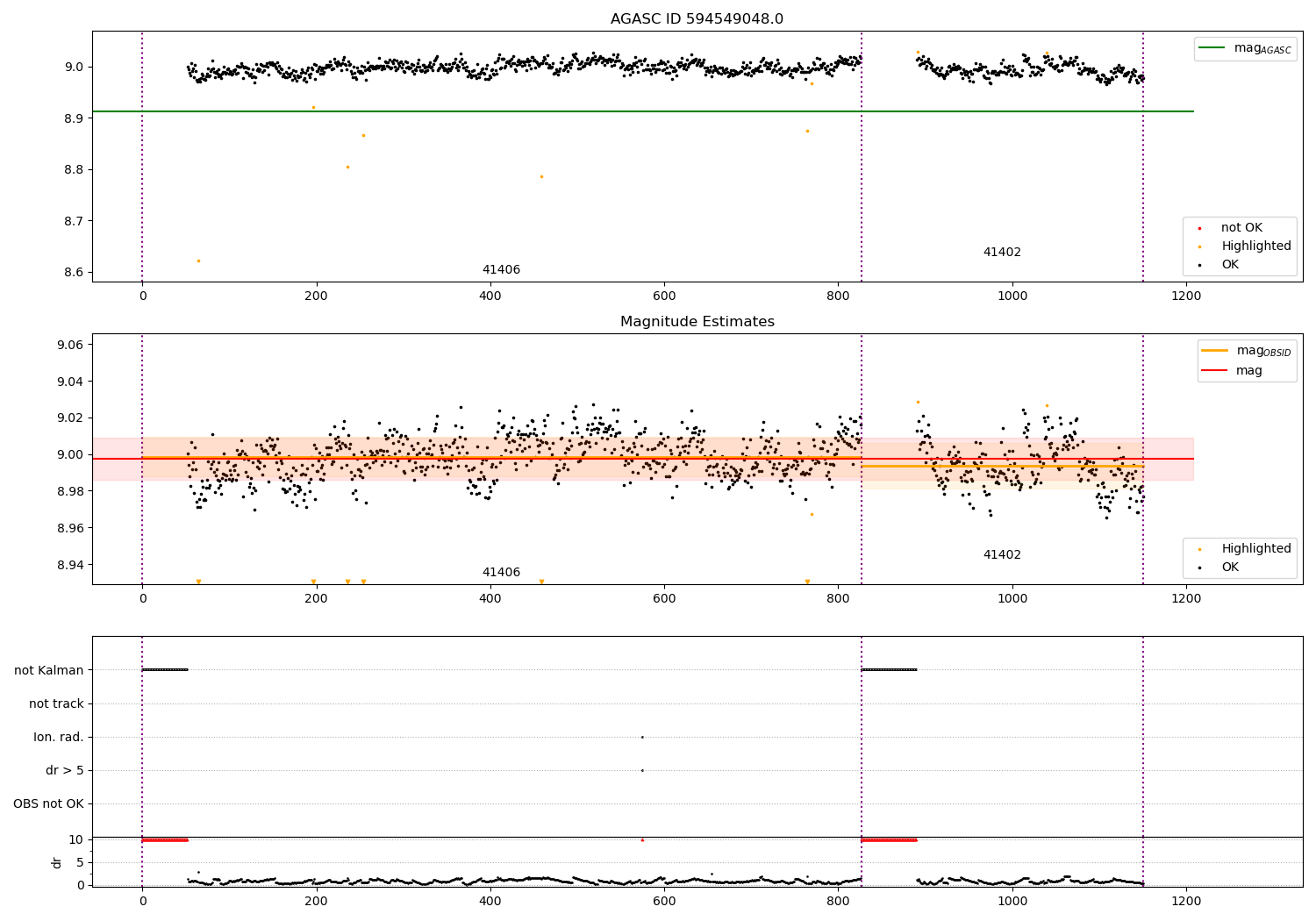Click the 41406 label in top plot
The width and height of the screenshot is (1316, 921).
click(501, 270)
